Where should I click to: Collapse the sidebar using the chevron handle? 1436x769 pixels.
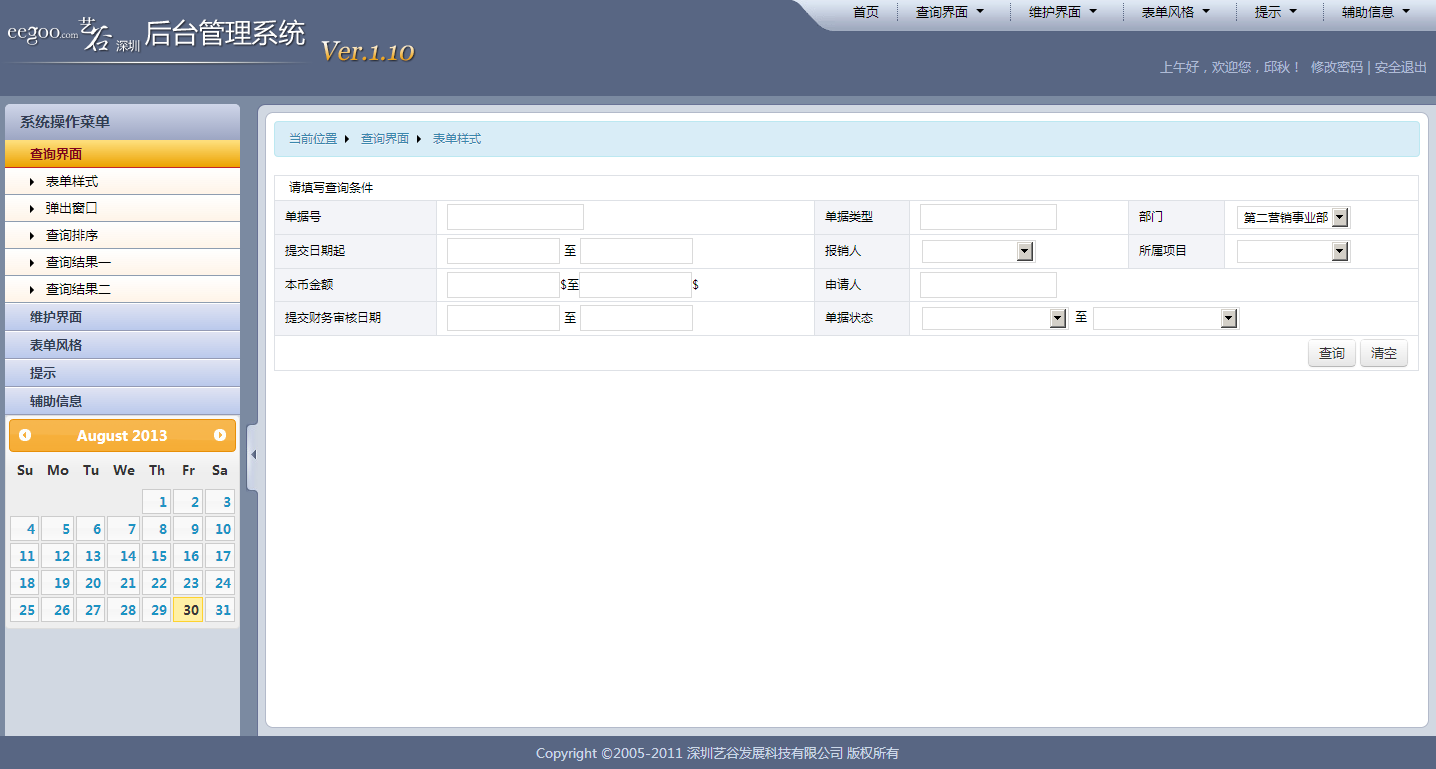click(x=252, y=455)
